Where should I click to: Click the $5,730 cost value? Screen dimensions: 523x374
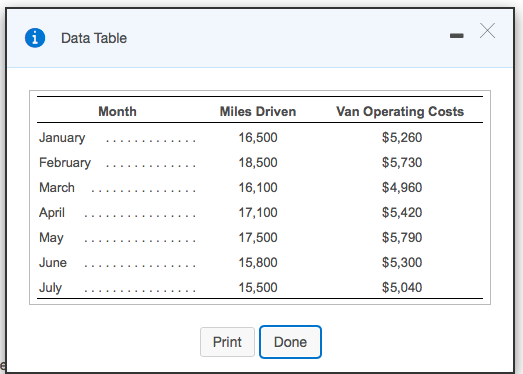point(402,162)
